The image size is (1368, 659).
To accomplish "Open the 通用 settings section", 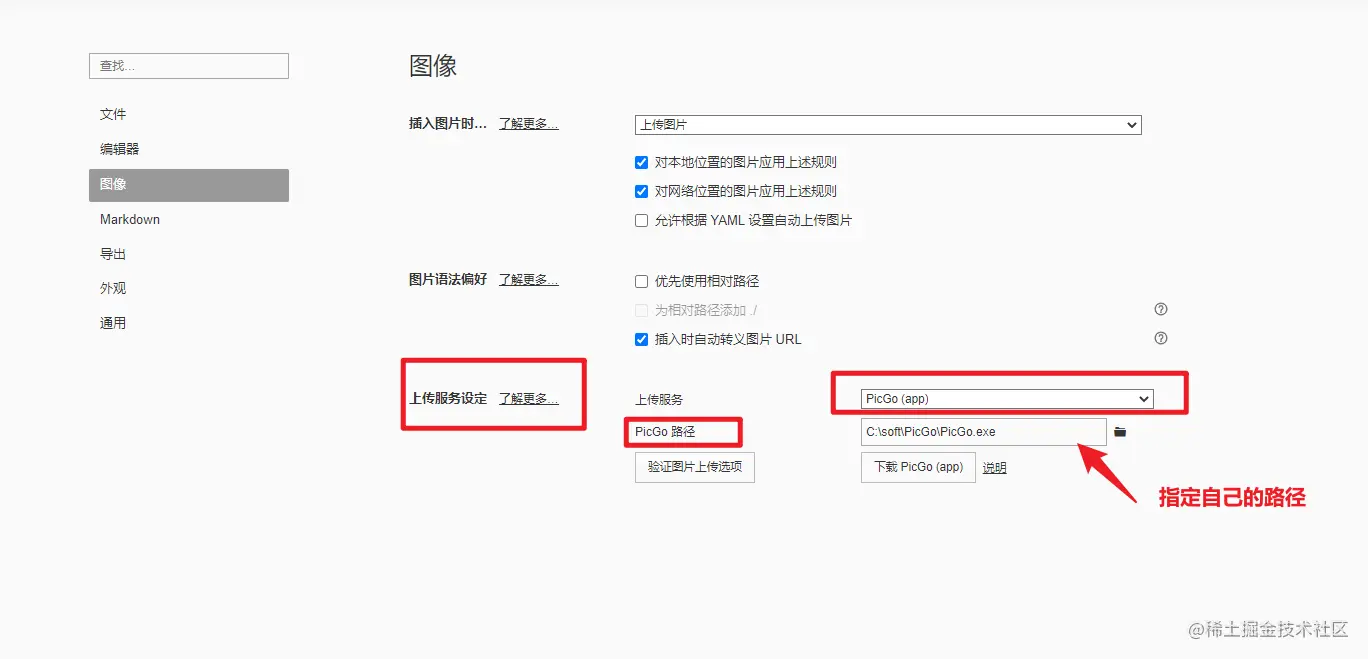I will (x=189, y=323).
